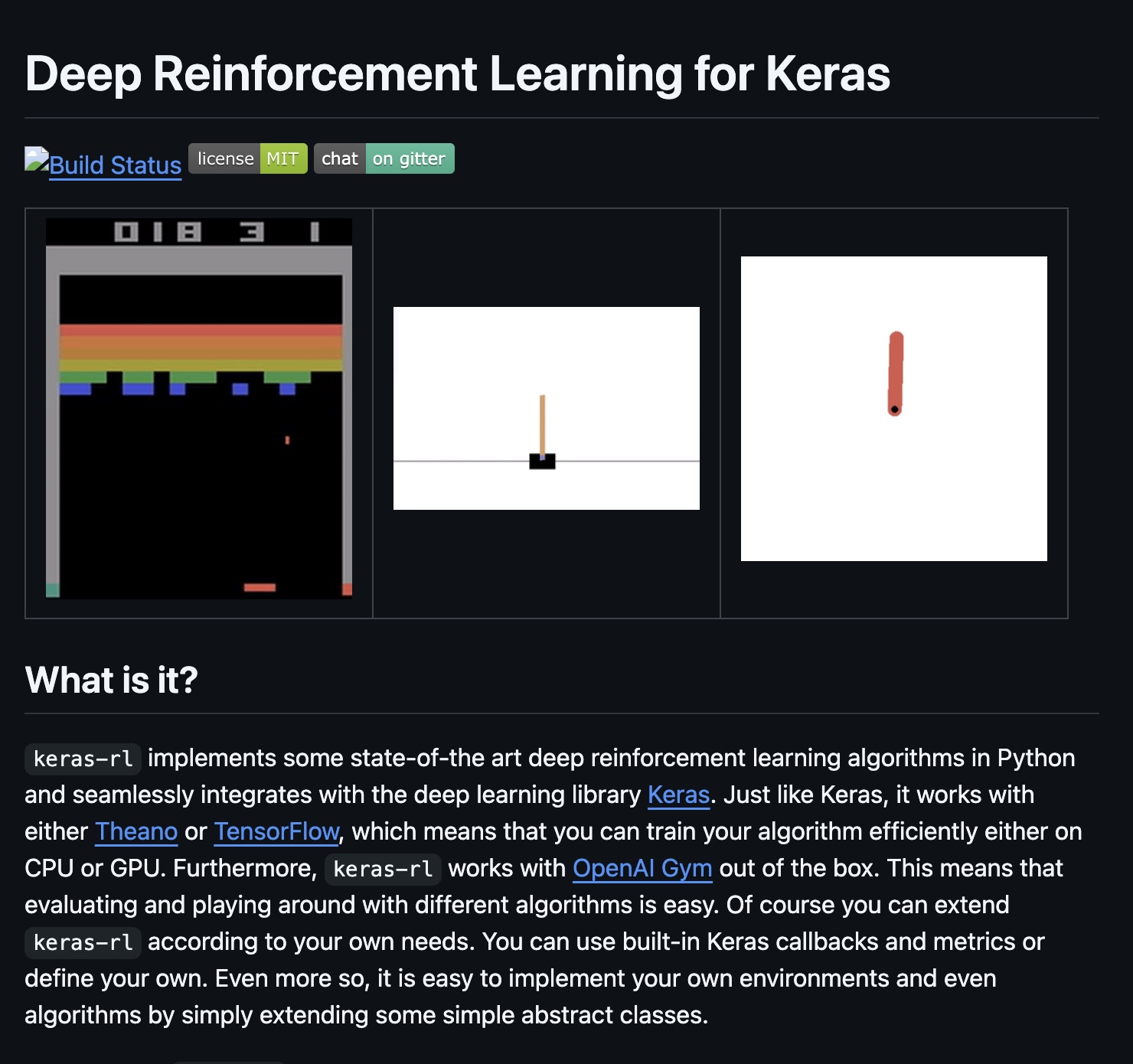Follow the TensorFlow hyperlink
This screenshot has width=1133, height=1064.
coord(276,831)
